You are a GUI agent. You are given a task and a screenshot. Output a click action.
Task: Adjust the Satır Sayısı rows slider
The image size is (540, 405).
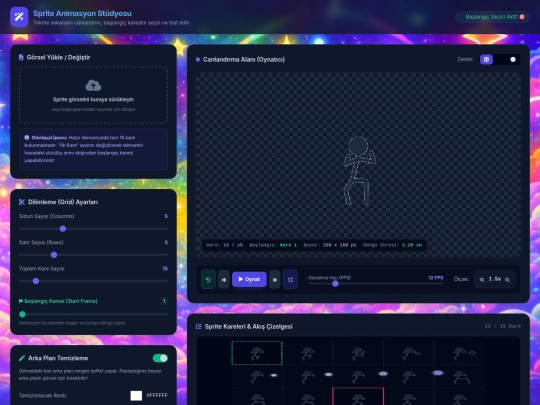tap(93, 255)
